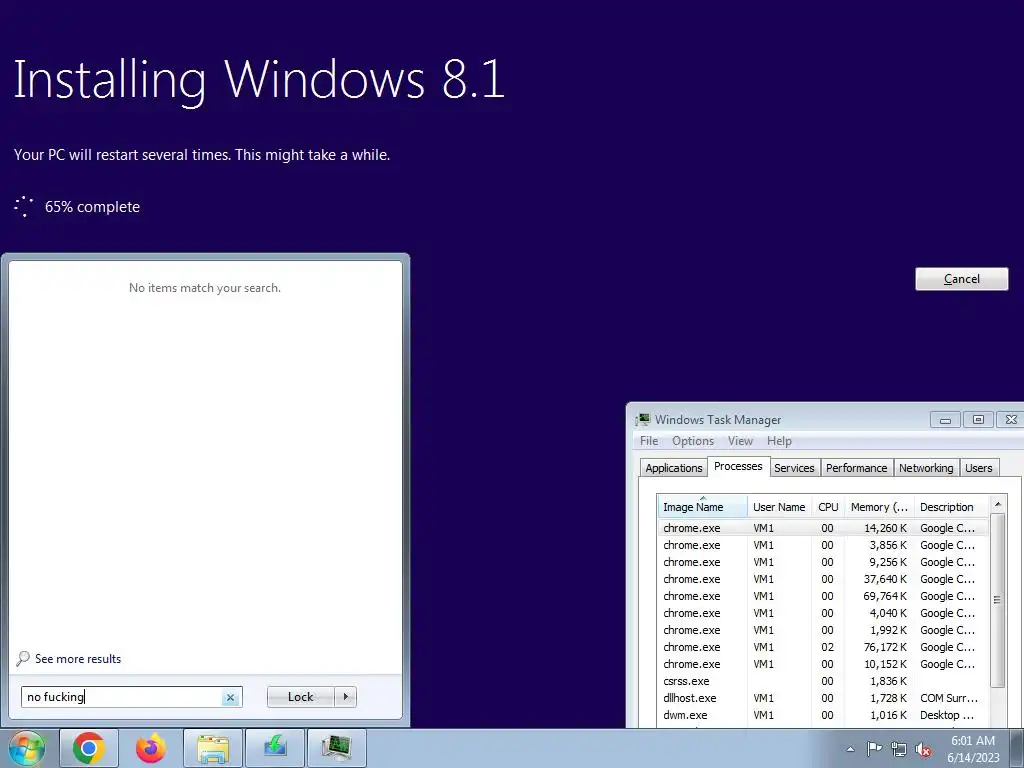Sort processes by Image Name column
Image resolution: width=1024 pixels, height=768 pixels.
pos(702,507)
